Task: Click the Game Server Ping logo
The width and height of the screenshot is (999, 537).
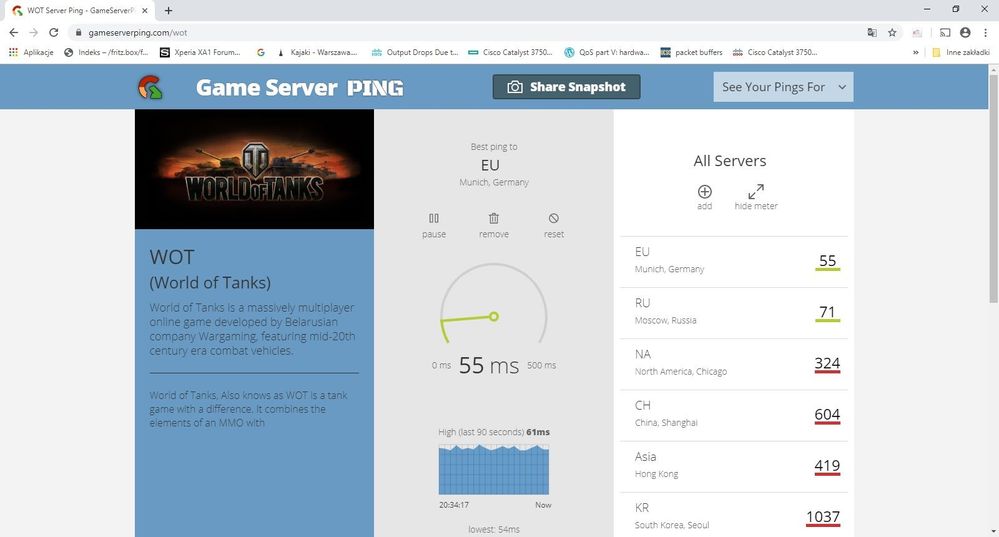Action: [152, 88]
